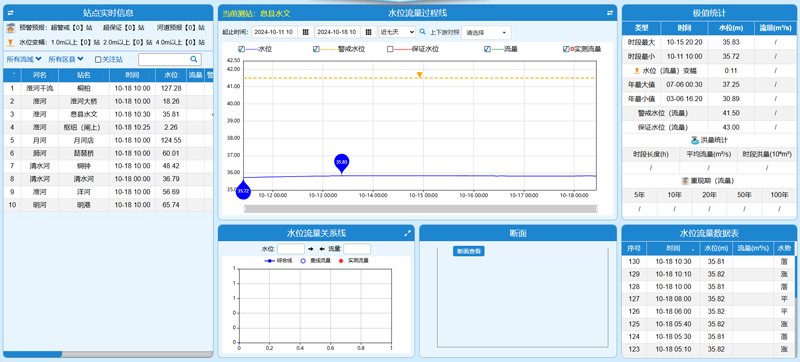Click right arrow to convert 水位 to 流量

coord(311,249)
